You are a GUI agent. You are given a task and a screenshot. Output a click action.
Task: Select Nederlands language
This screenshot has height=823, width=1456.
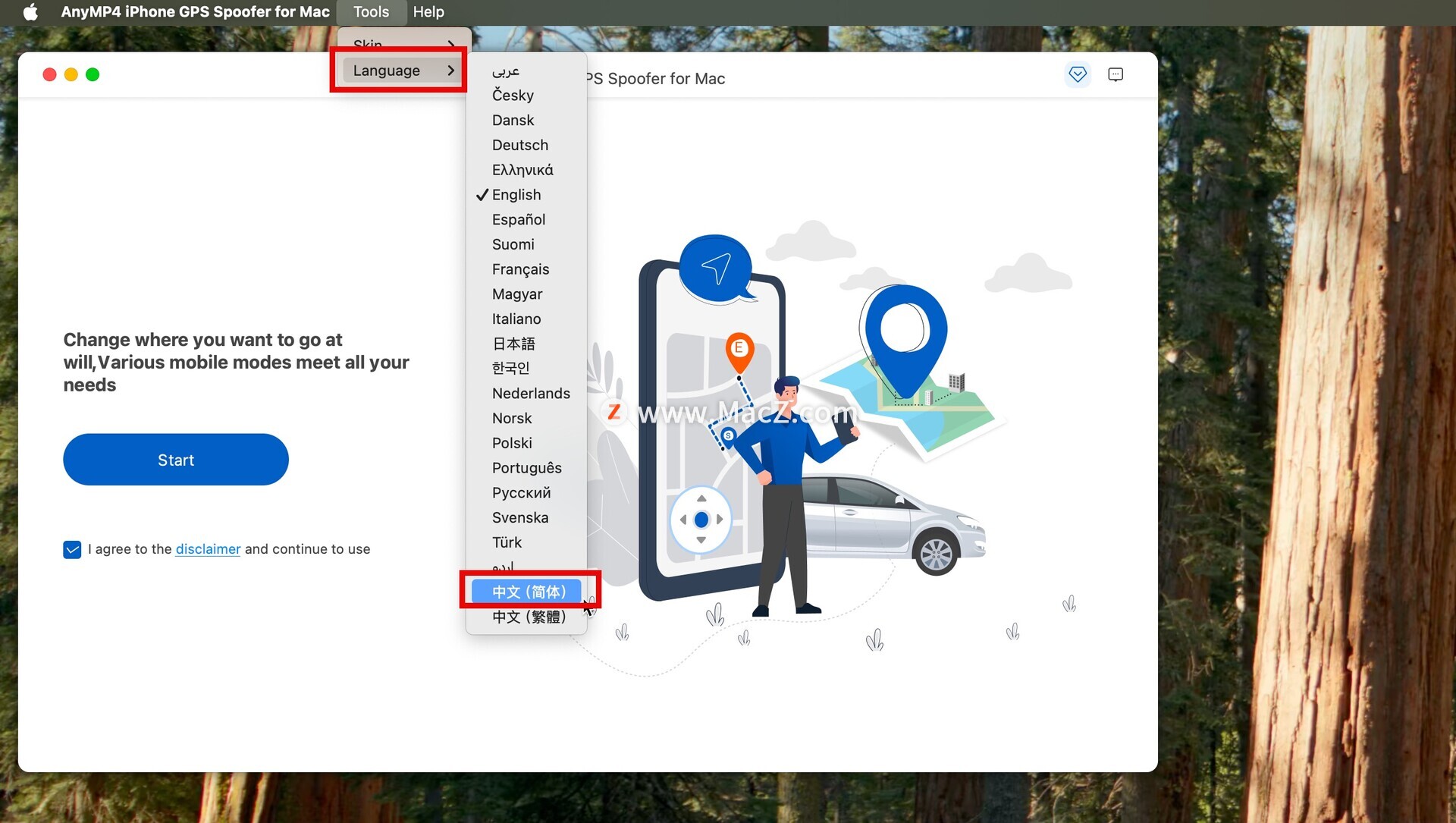(x=526, y=394)
